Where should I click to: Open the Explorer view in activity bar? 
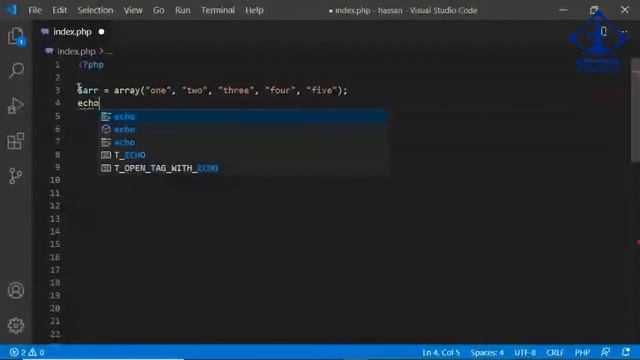coord(16,36)
